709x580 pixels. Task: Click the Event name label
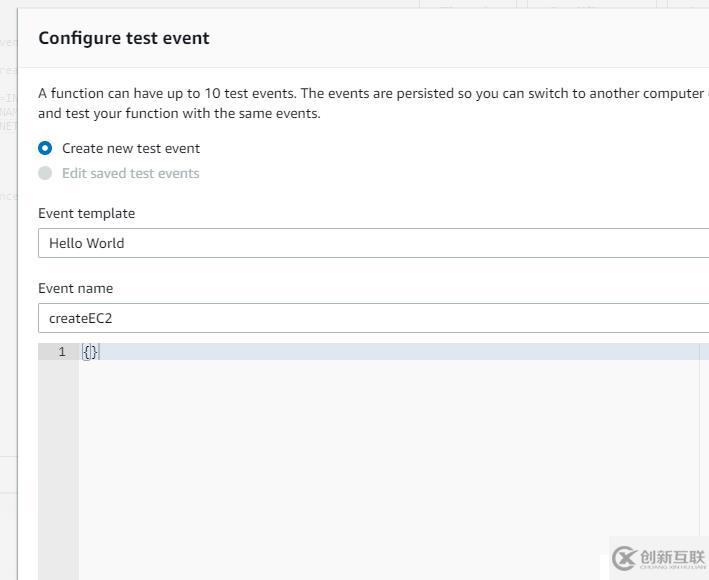click(75, 288)
